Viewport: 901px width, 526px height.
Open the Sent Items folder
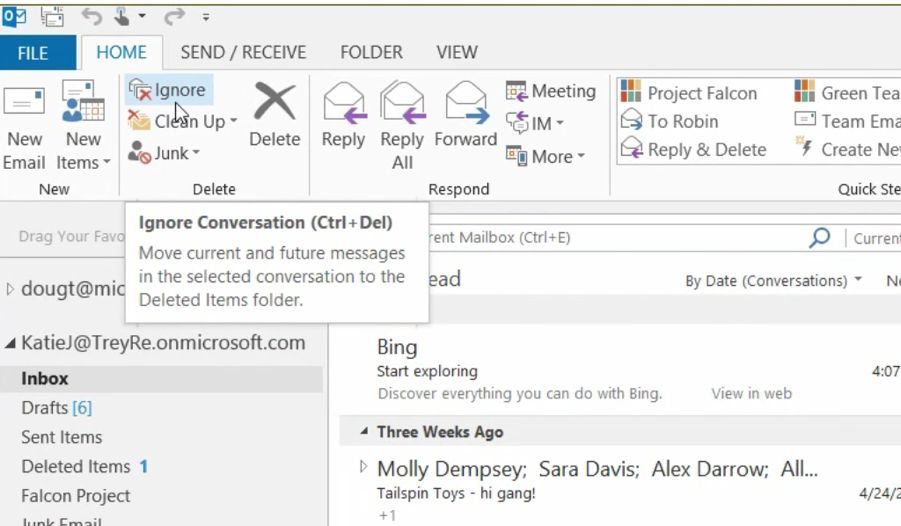click(x=61, y=437)
